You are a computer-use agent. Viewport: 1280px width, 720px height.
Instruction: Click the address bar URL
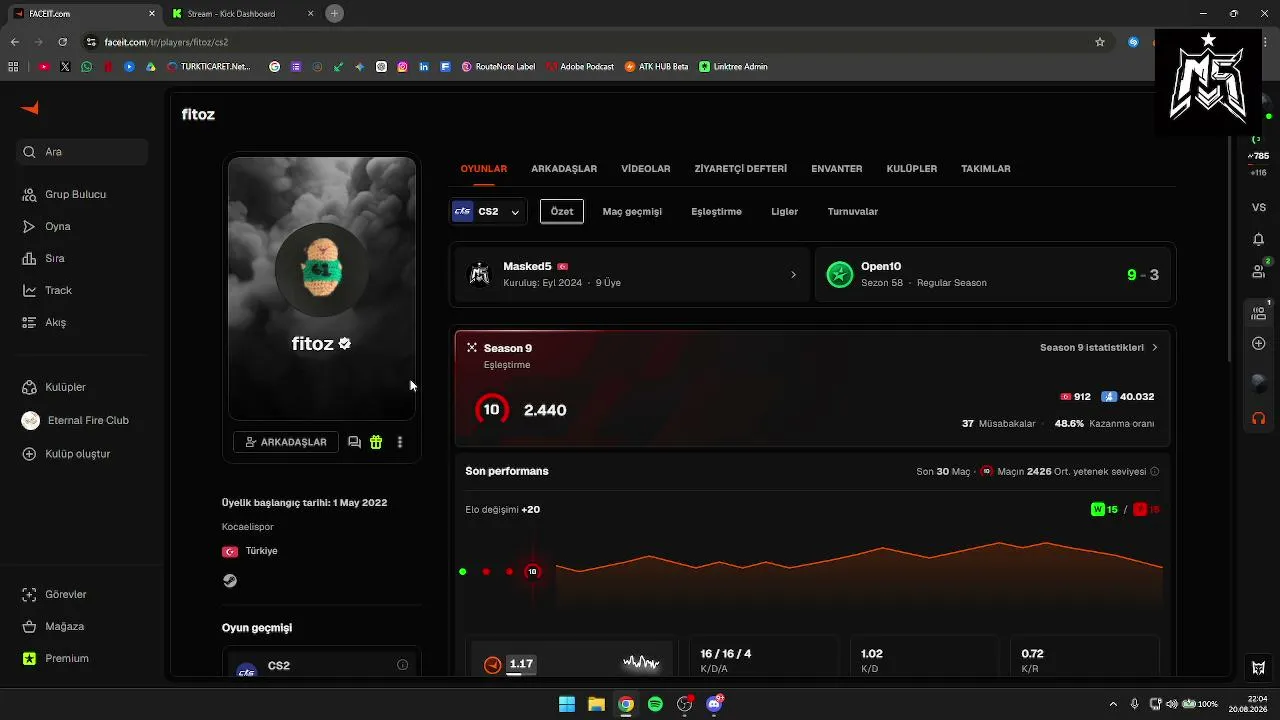[x=166, y=42]
